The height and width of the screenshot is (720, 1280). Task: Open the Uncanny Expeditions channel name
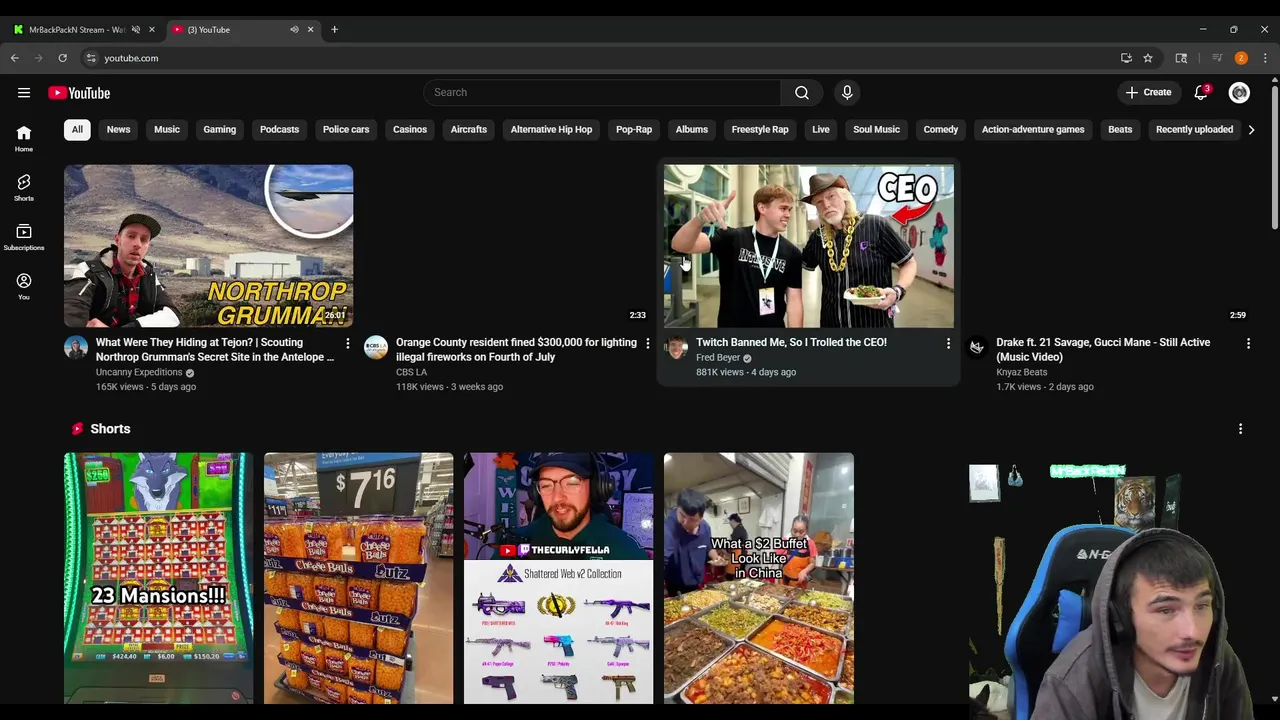[139, 373]
